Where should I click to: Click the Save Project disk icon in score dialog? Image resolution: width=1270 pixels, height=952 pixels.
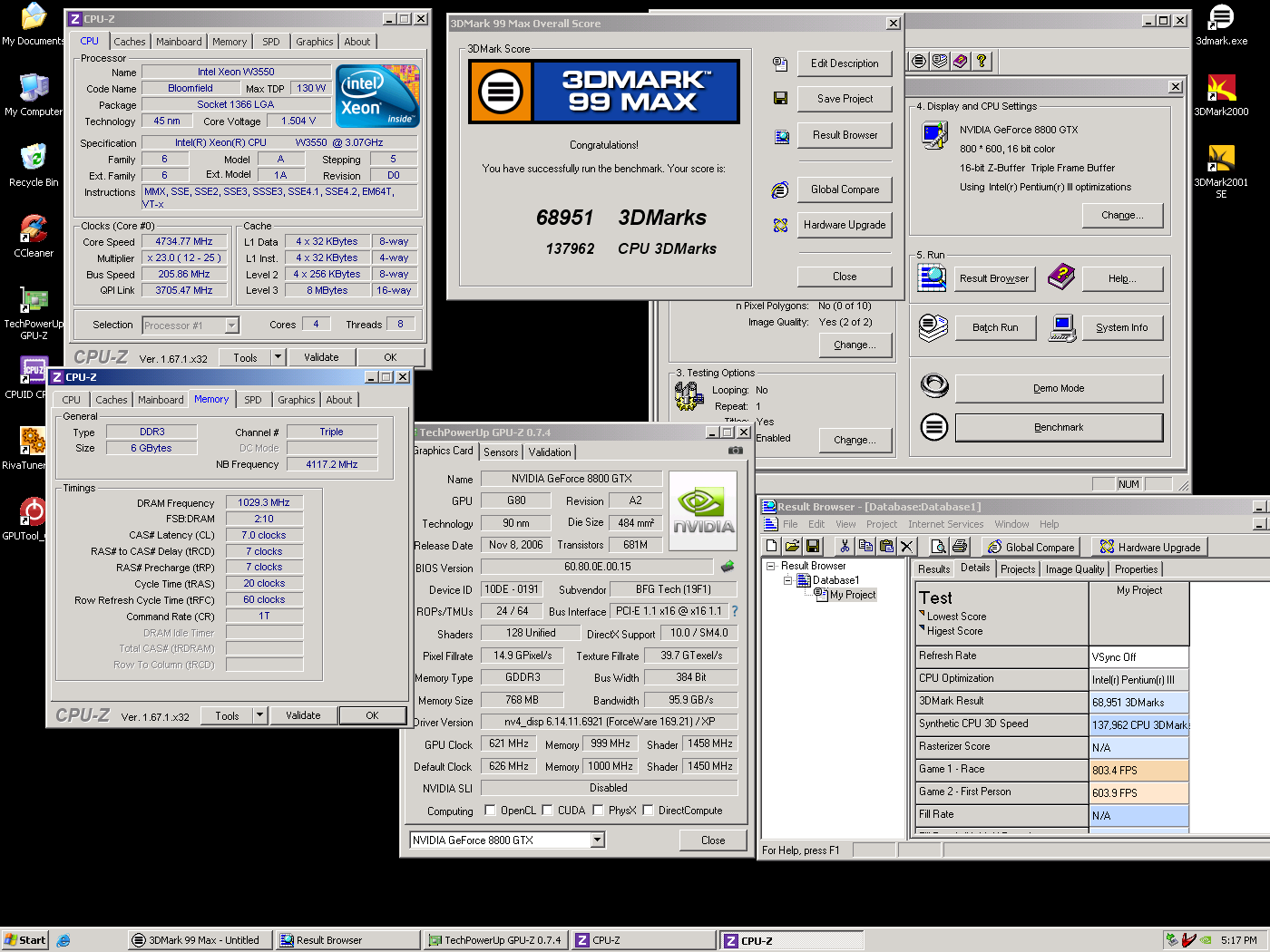pos(780,98)
